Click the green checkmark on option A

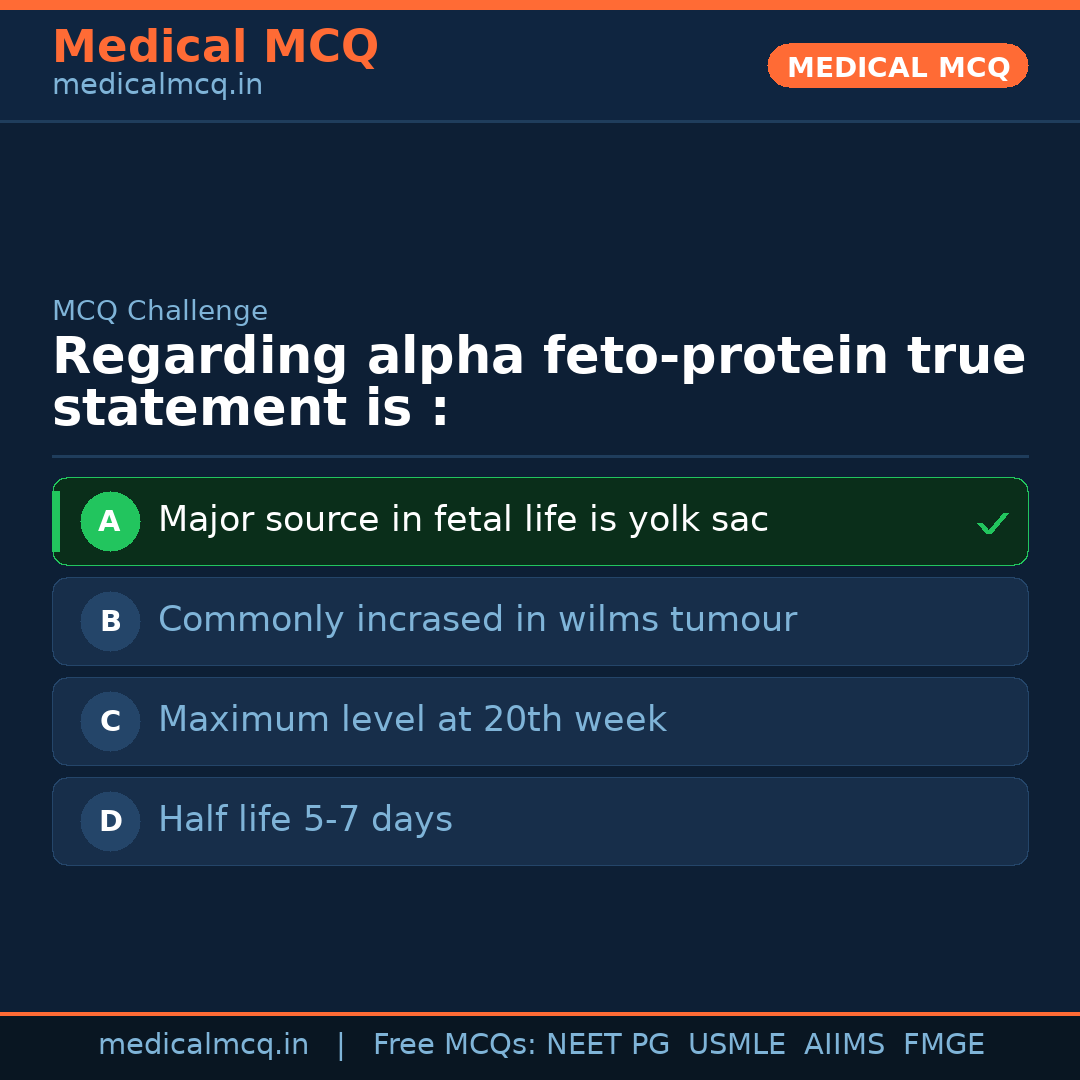click(x=992, y=523)
